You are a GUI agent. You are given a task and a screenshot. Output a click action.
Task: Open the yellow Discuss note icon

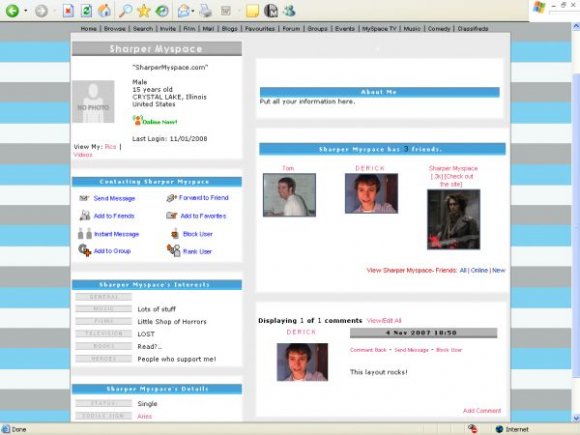point(252,11)
